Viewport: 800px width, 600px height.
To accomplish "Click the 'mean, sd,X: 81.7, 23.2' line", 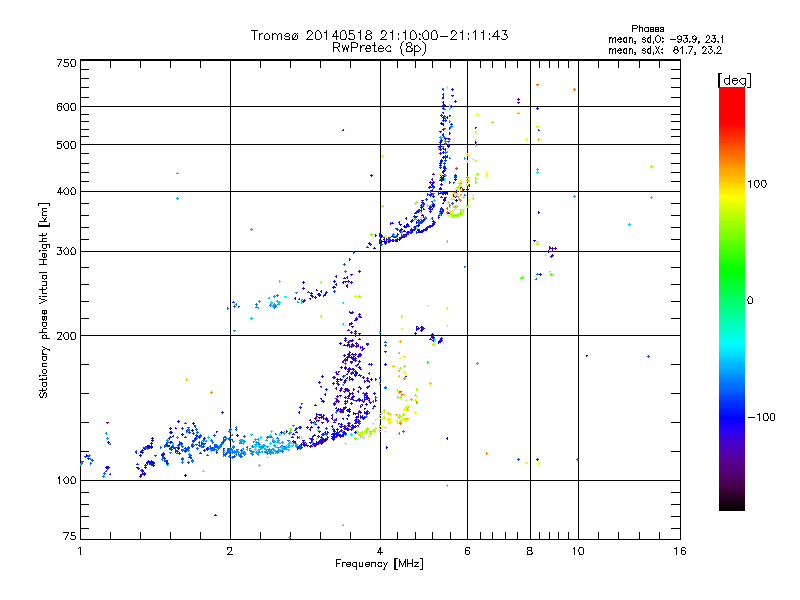I will [665, 51].
